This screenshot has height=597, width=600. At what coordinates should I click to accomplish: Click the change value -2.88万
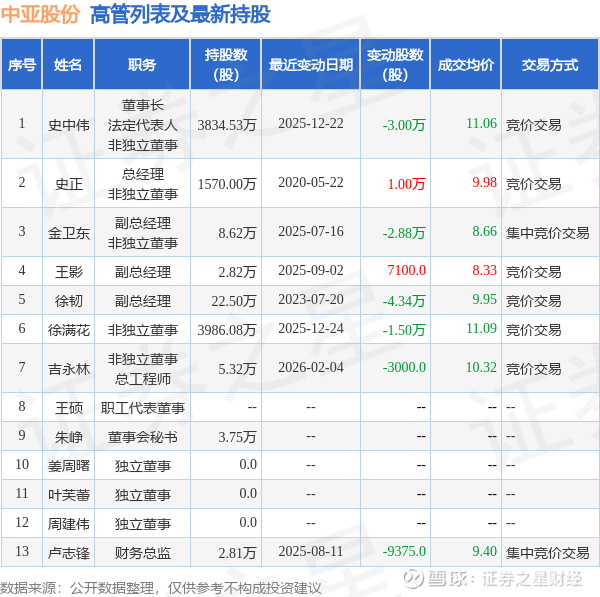click(x=404, y=233)
